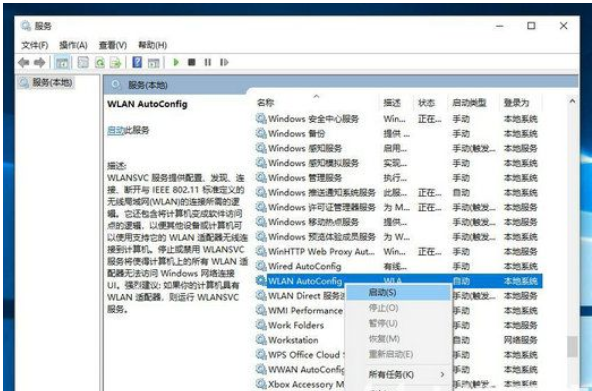Screen dimensions: 592x391
Task: Open the 文件(F) menu
Action: (35, 45)
